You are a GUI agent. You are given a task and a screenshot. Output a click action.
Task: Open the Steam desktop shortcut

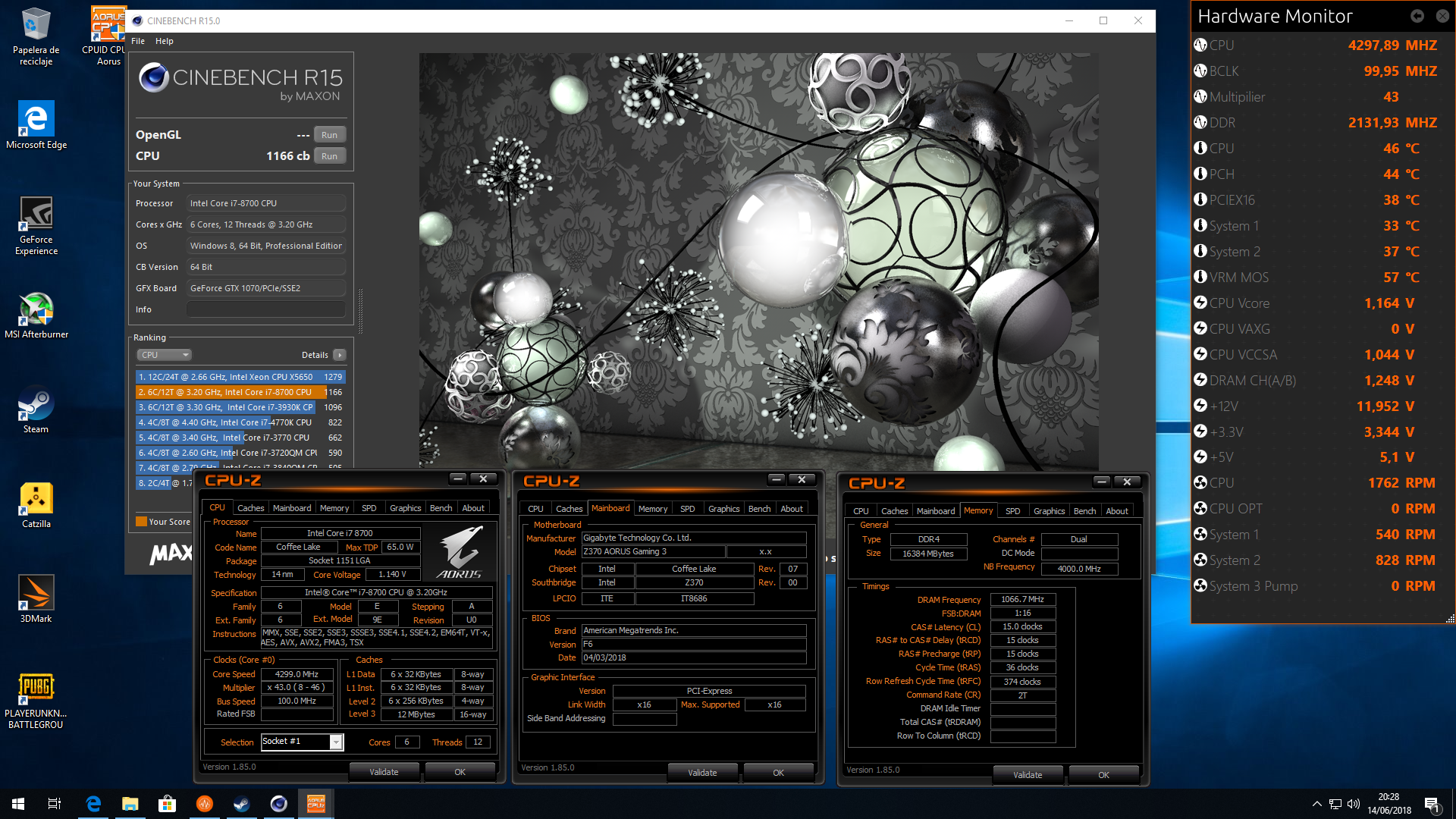(36, 409)
